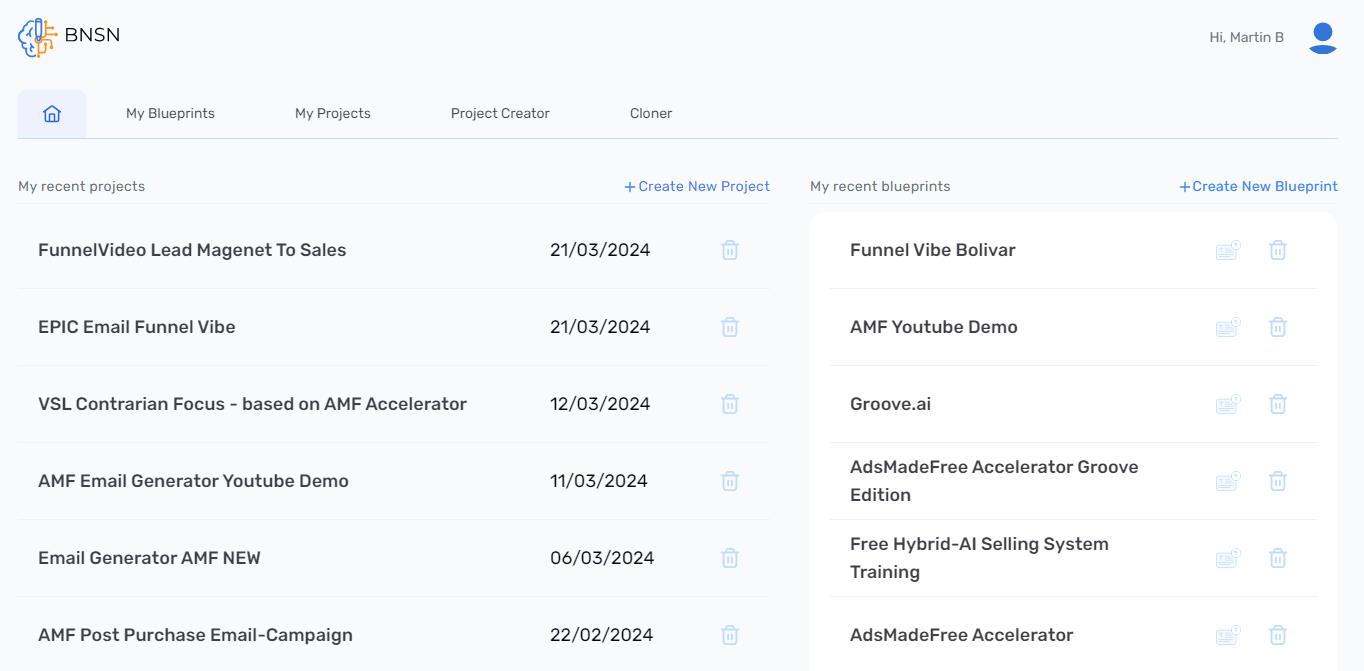The width and height of the screenshot is (1364, 671).
Task: Open EPIC Email Funnel Vibe project
Action: [x=137, y=327]
